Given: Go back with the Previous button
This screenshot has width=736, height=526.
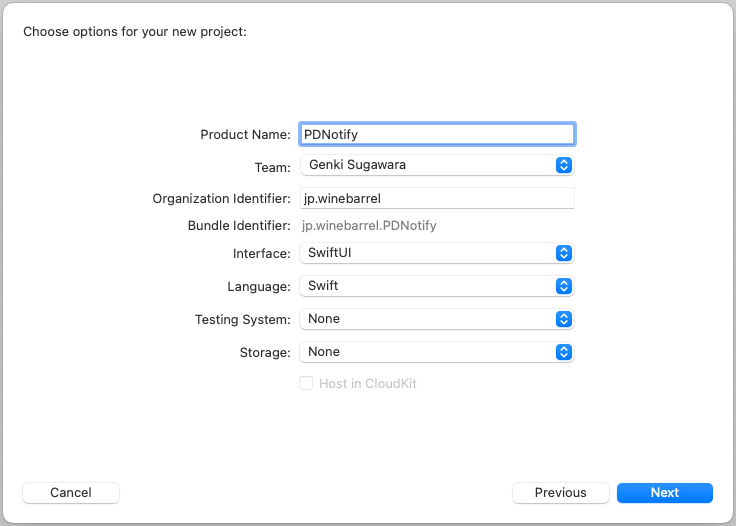Looking at the screenshot, I should pyautogui.click(x=560, y=492).
